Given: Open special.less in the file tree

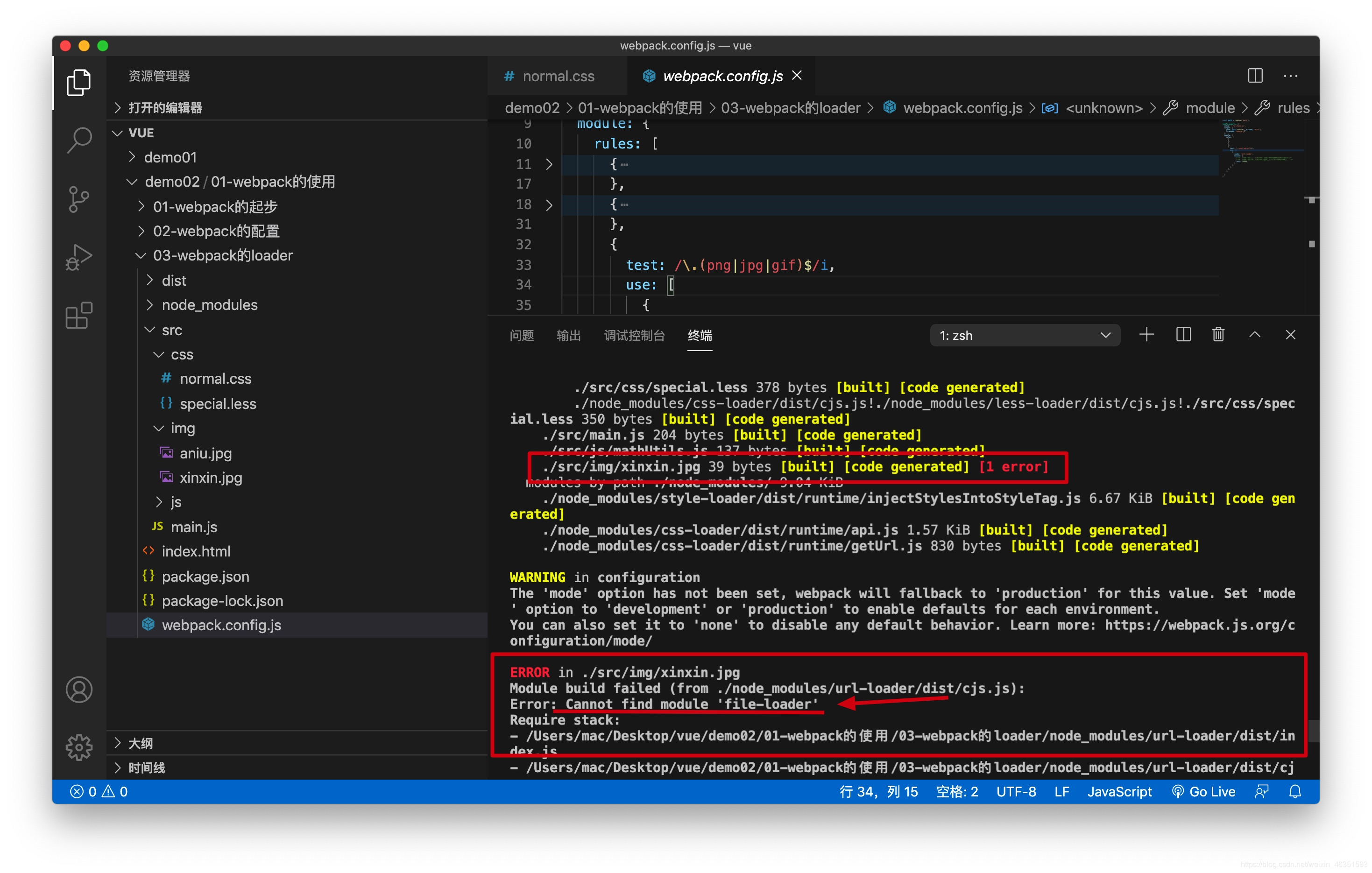Looking at the screenshot, I should [297, 404].
